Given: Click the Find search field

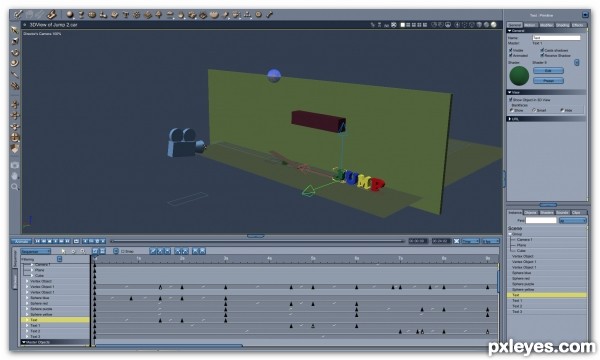Looking at the screenshot, I should [x=541, y=220].
